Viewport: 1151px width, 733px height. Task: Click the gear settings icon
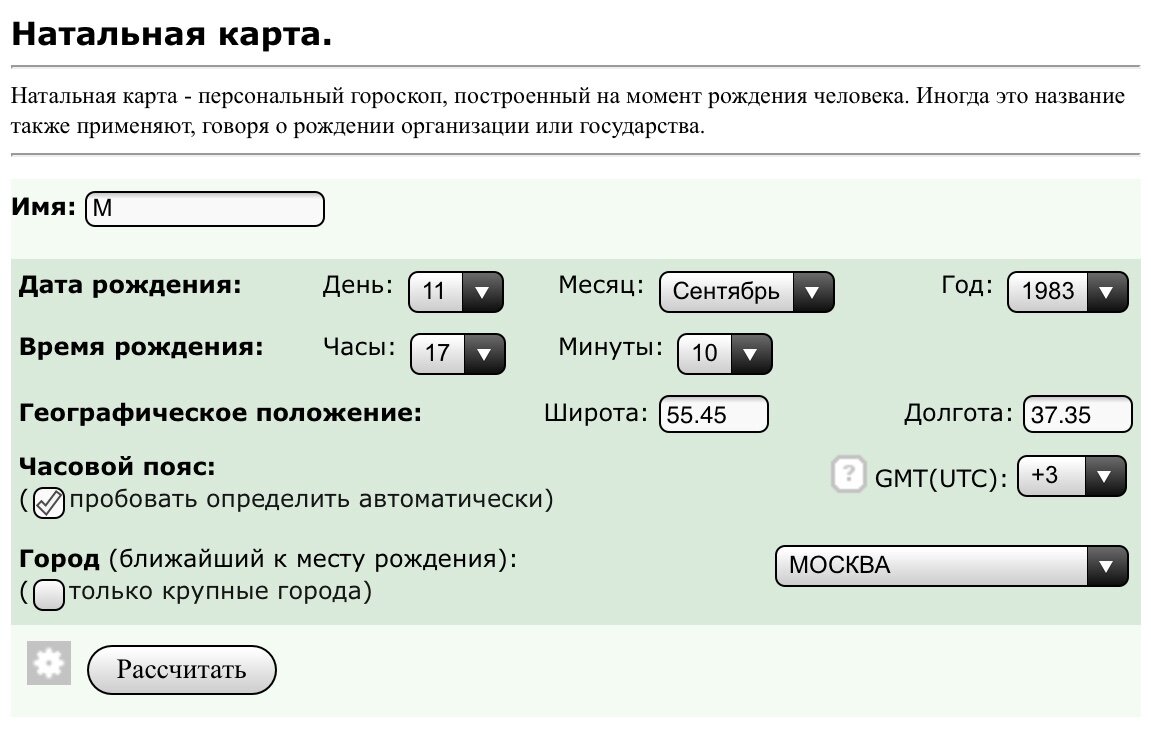pos(48,662)
